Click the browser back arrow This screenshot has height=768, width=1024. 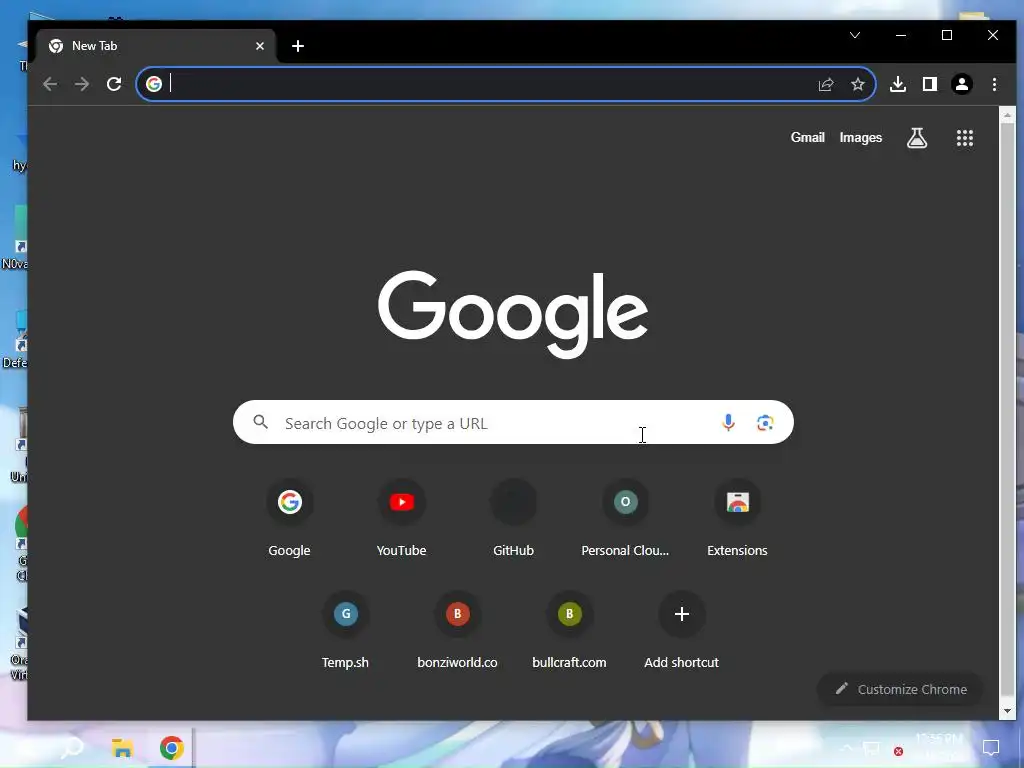click(x=50, y=84)
